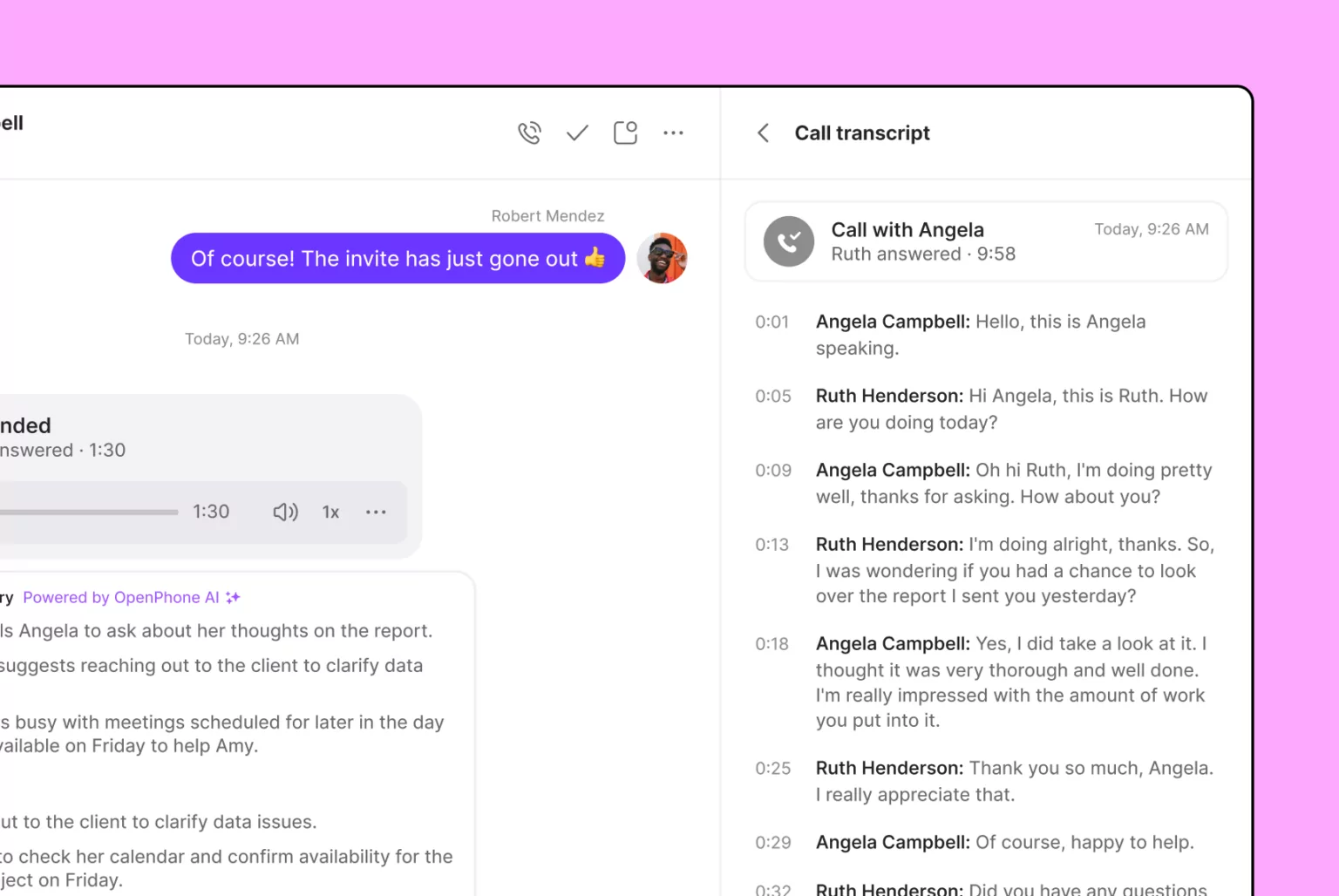Open the conversation options menu via the three dots
Screen dimensions: 1339x896
pos(673,132)
